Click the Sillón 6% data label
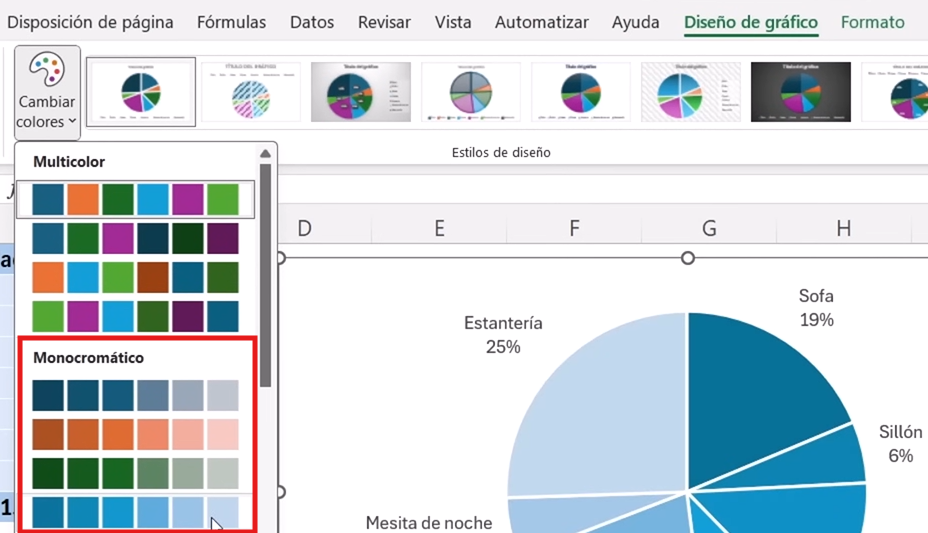The height and width of the screenshot is (533, 928). point(900,444)
